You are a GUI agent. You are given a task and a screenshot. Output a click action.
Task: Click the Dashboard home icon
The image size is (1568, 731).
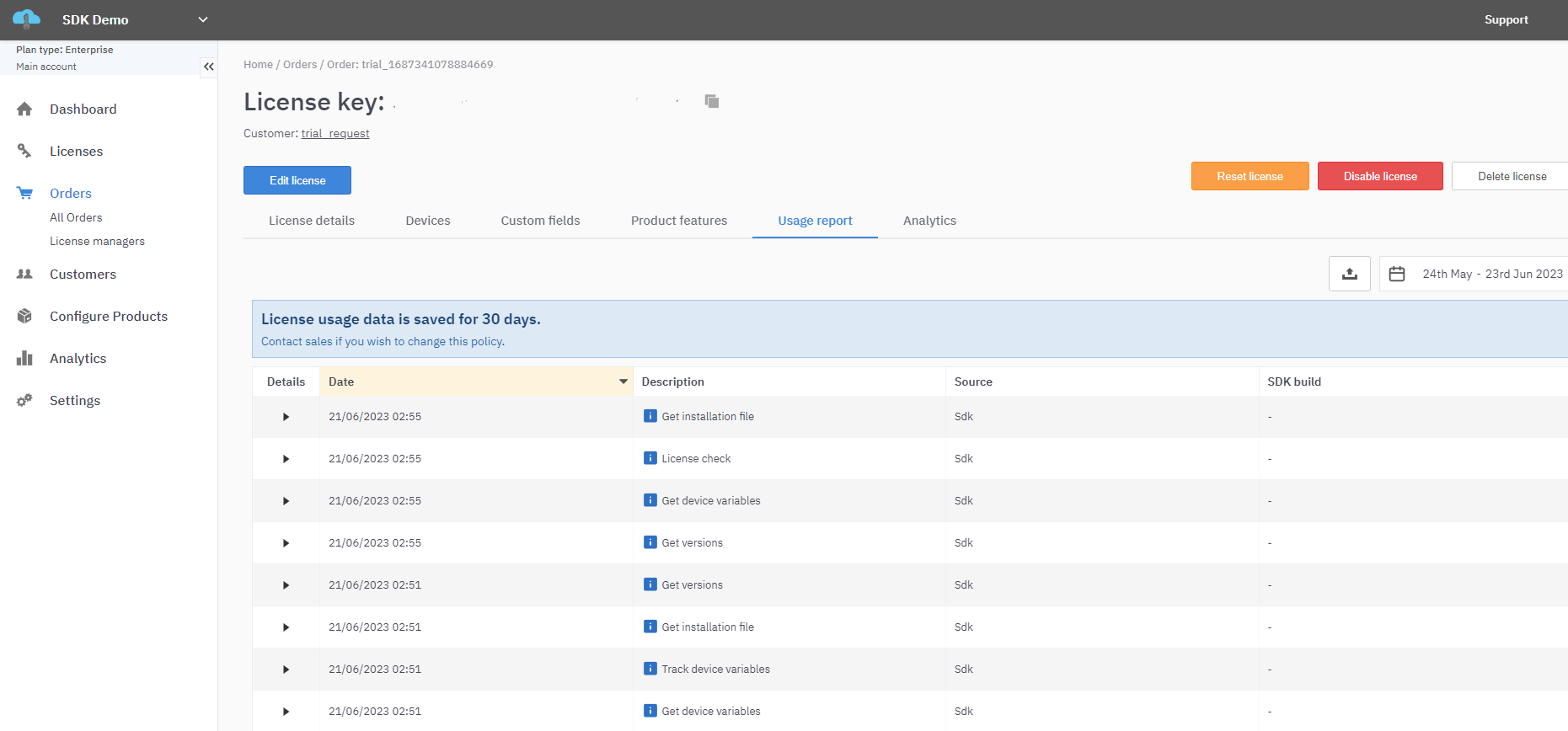[24, 109]
